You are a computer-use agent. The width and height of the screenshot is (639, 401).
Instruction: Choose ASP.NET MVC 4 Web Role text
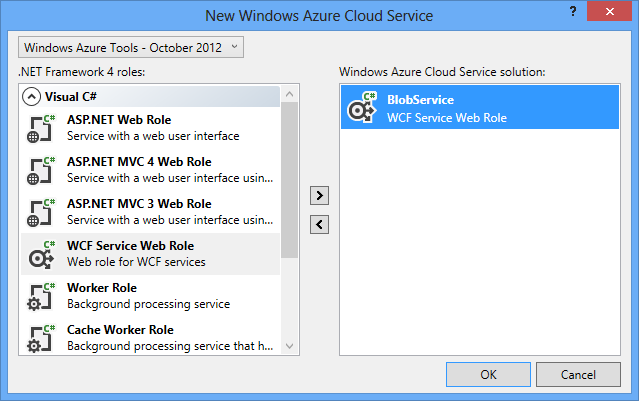click(x=139, y=162)
